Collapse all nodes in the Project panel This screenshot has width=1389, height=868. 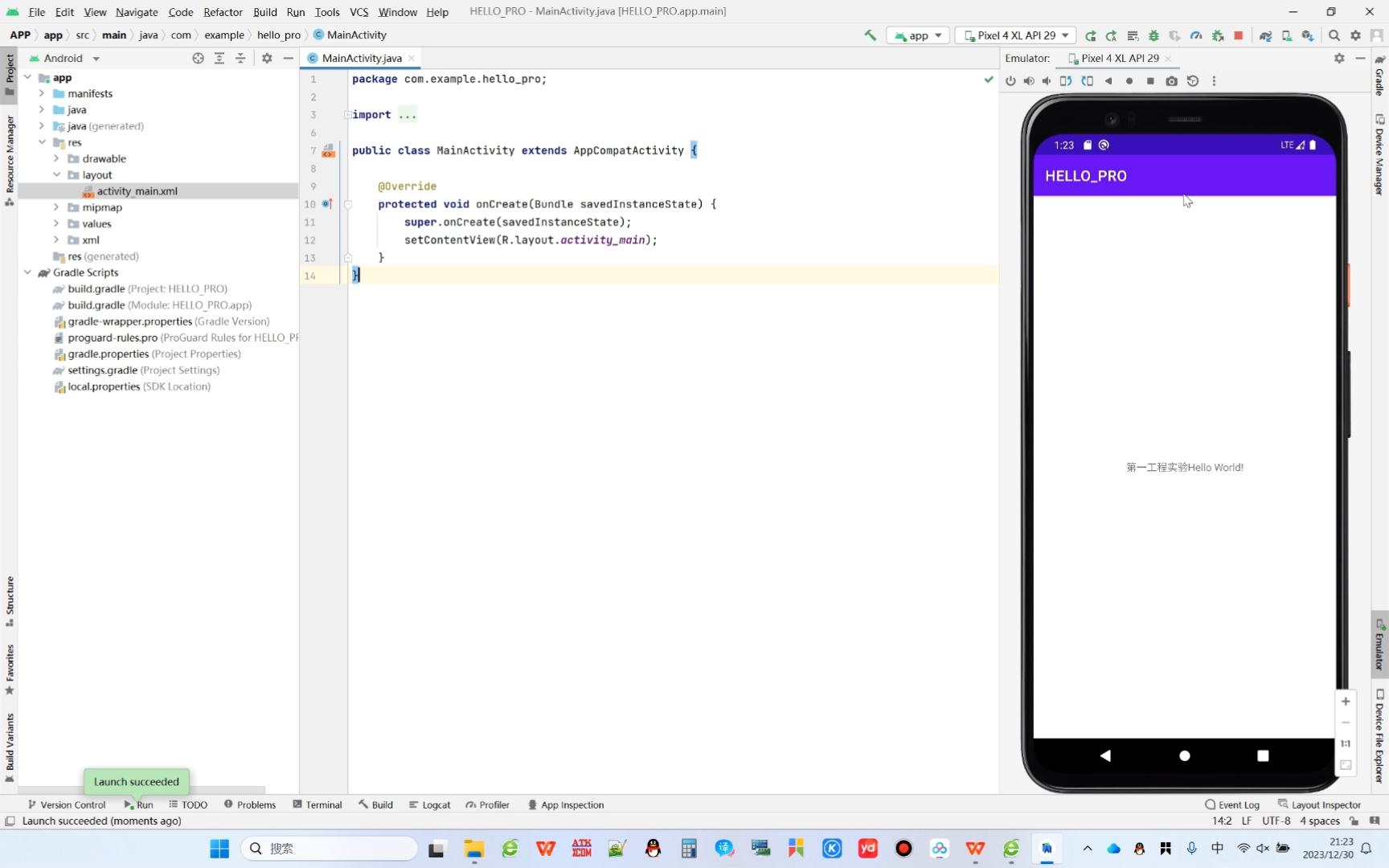240,58
